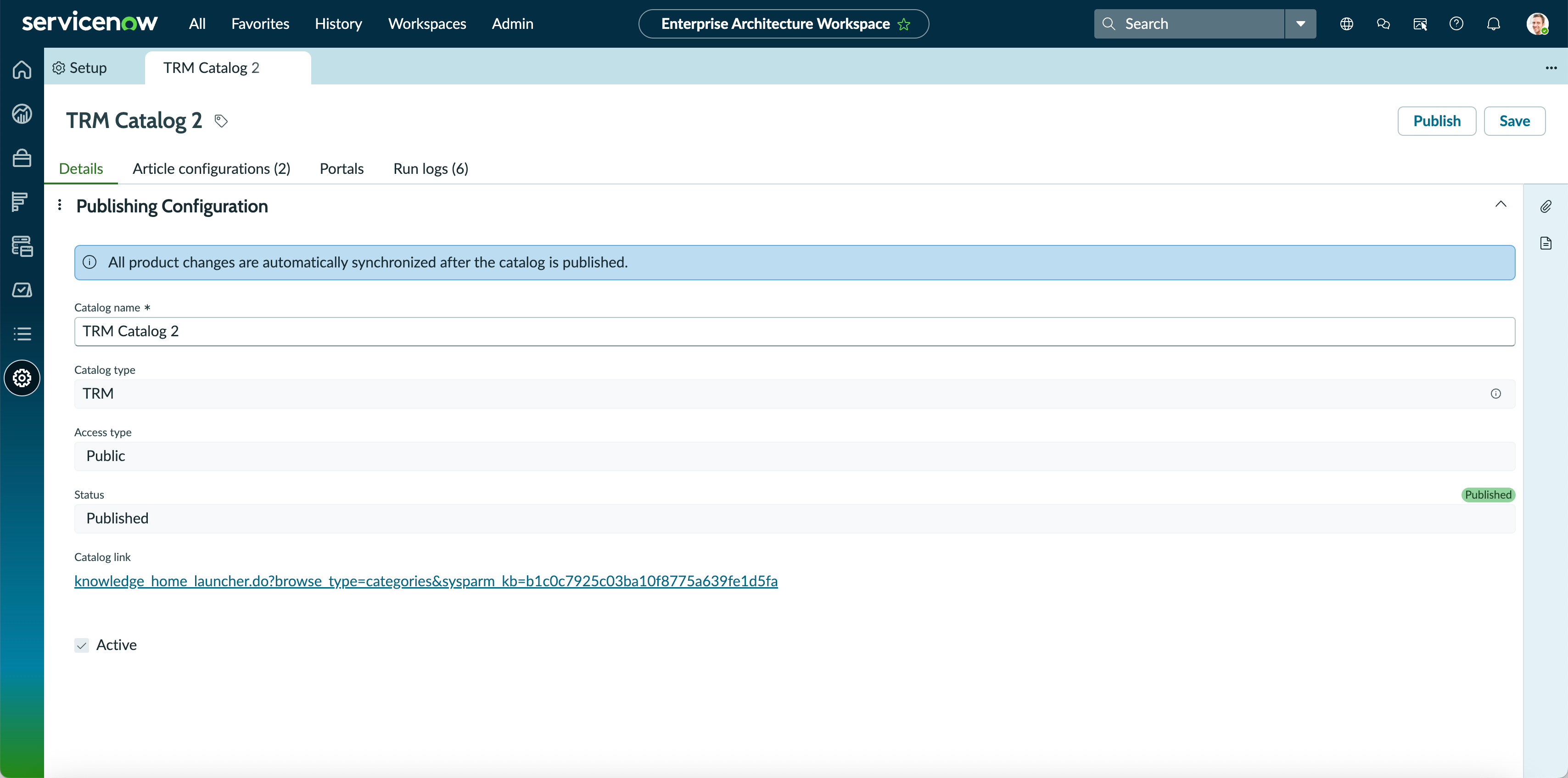Open the attachments paperclip icon
The width and height of the screenshot is (1568, 778).
pyautogui.click(x=1546, y=207)
